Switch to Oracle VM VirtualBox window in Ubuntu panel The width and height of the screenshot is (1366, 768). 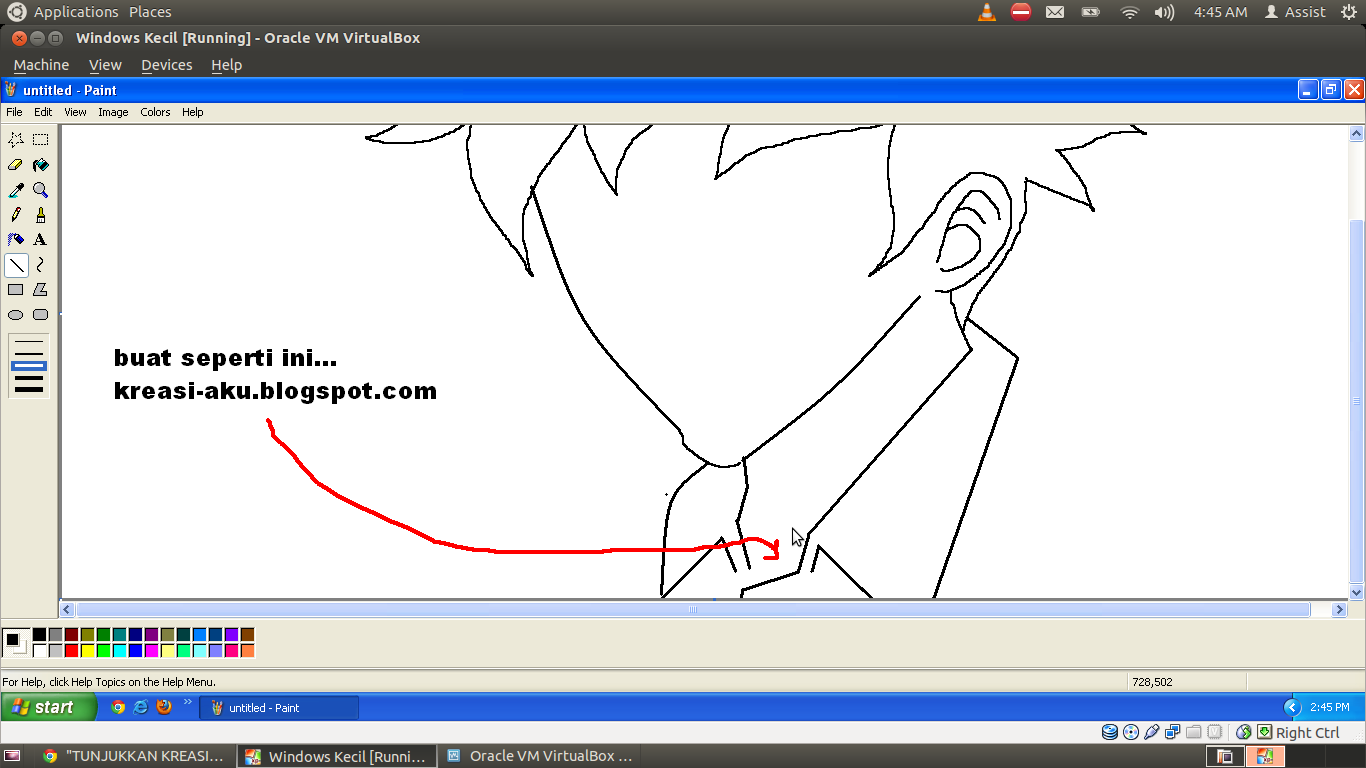click(x=539, y=756)
